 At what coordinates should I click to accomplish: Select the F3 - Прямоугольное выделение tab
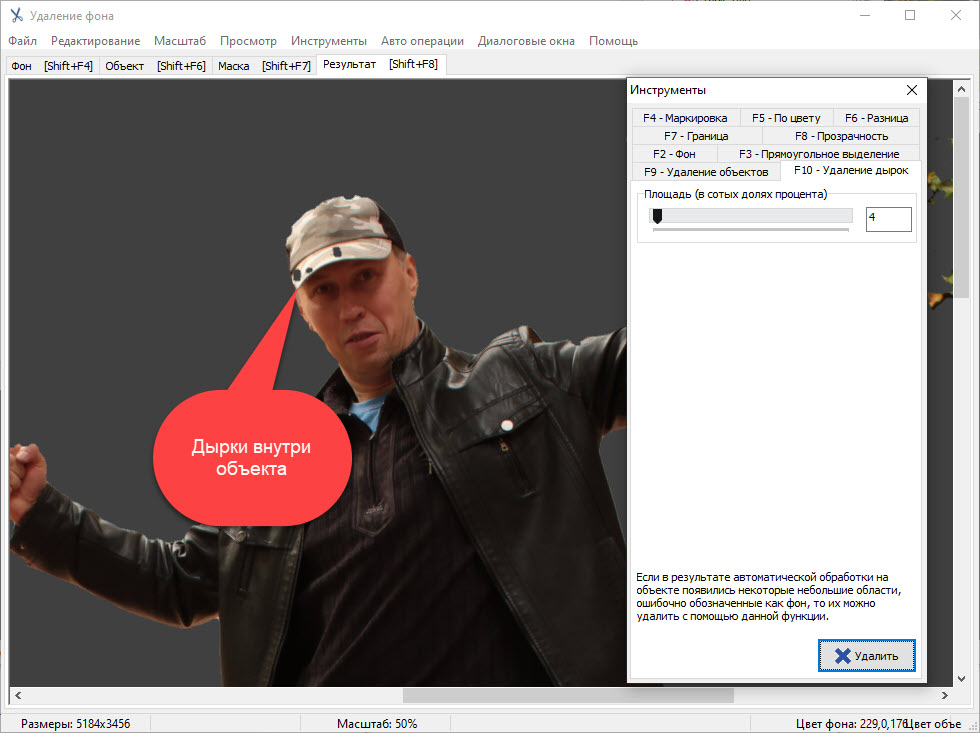coord(818,154)
